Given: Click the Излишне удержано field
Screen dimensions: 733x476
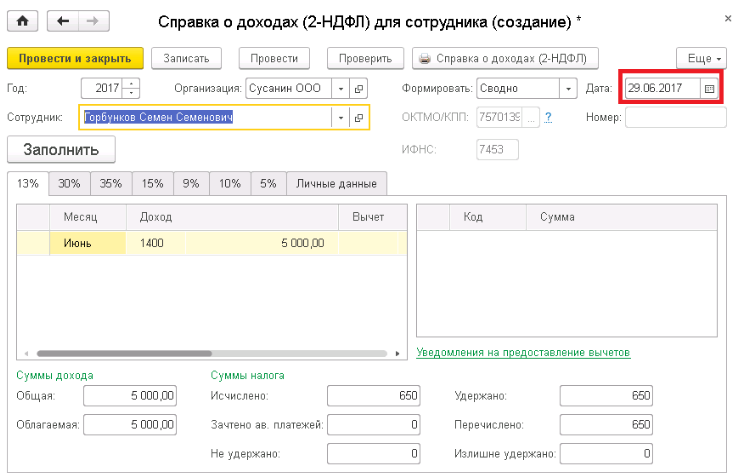Looking at the screenshot, I should pyautogui.click(x=606, y=454).
